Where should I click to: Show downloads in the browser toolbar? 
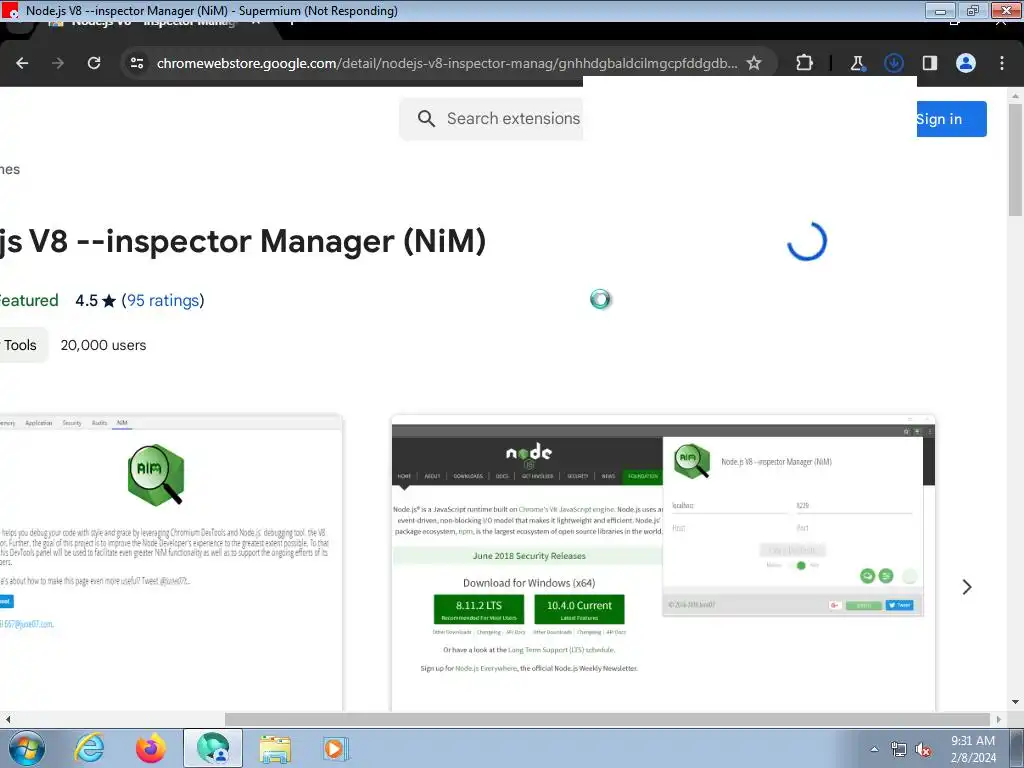pos(893,63)
